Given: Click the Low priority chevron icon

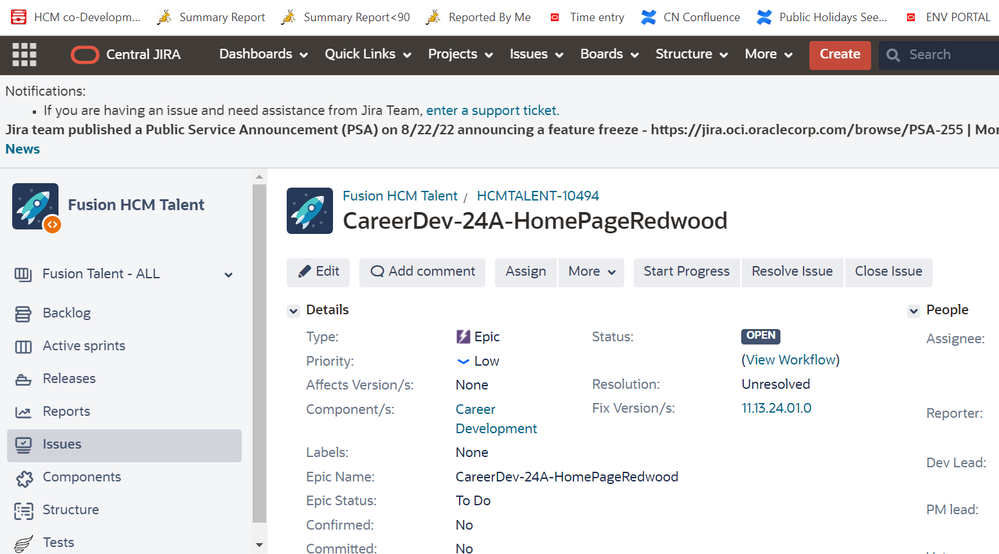Looking at the screenshot, I should (x=463, y=362).
